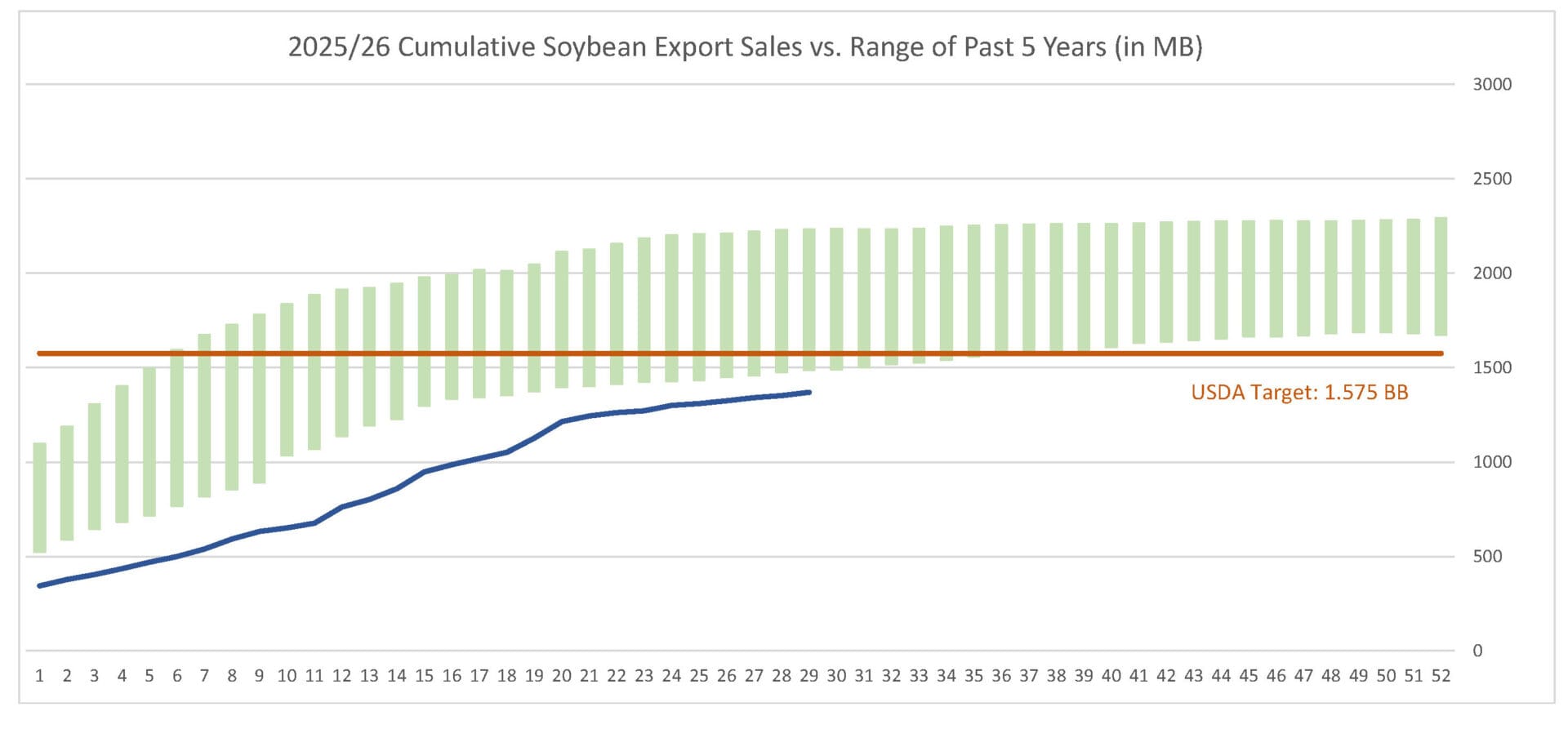Click the x-axis label 29
The height and width of the screenshot is (729, 1568).
[808, 676]
